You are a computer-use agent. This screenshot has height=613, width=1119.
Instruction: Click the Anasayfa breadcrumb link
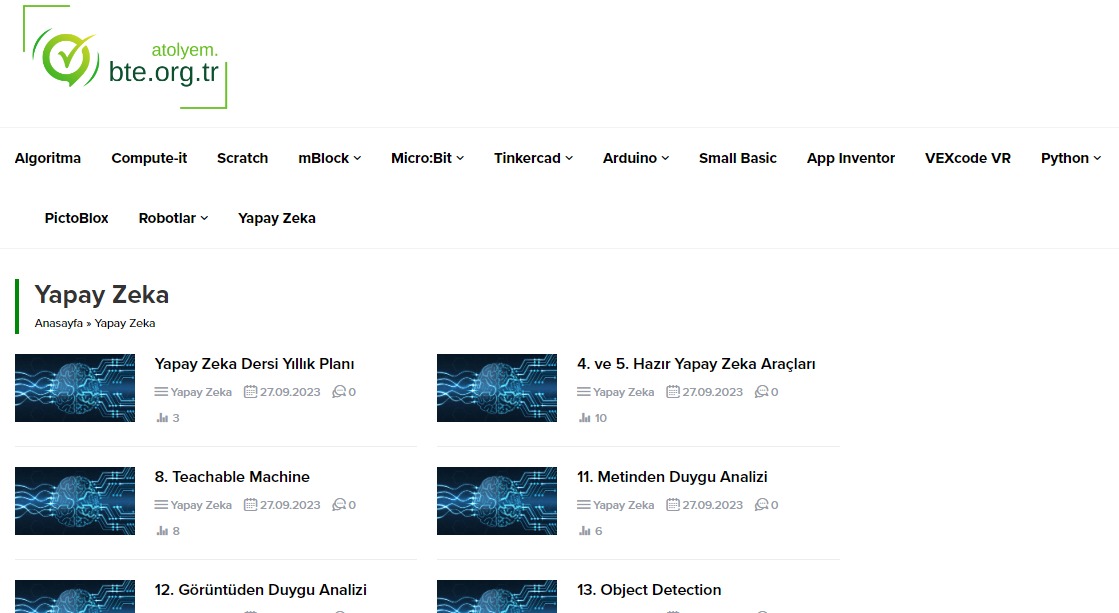tap(59, 323)
